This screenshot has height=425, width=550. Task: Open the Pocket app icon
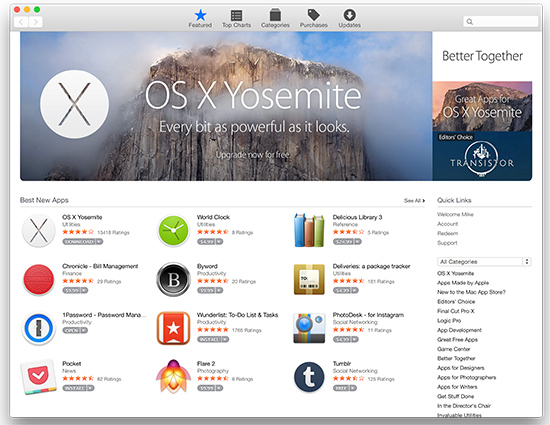(39, 377)
